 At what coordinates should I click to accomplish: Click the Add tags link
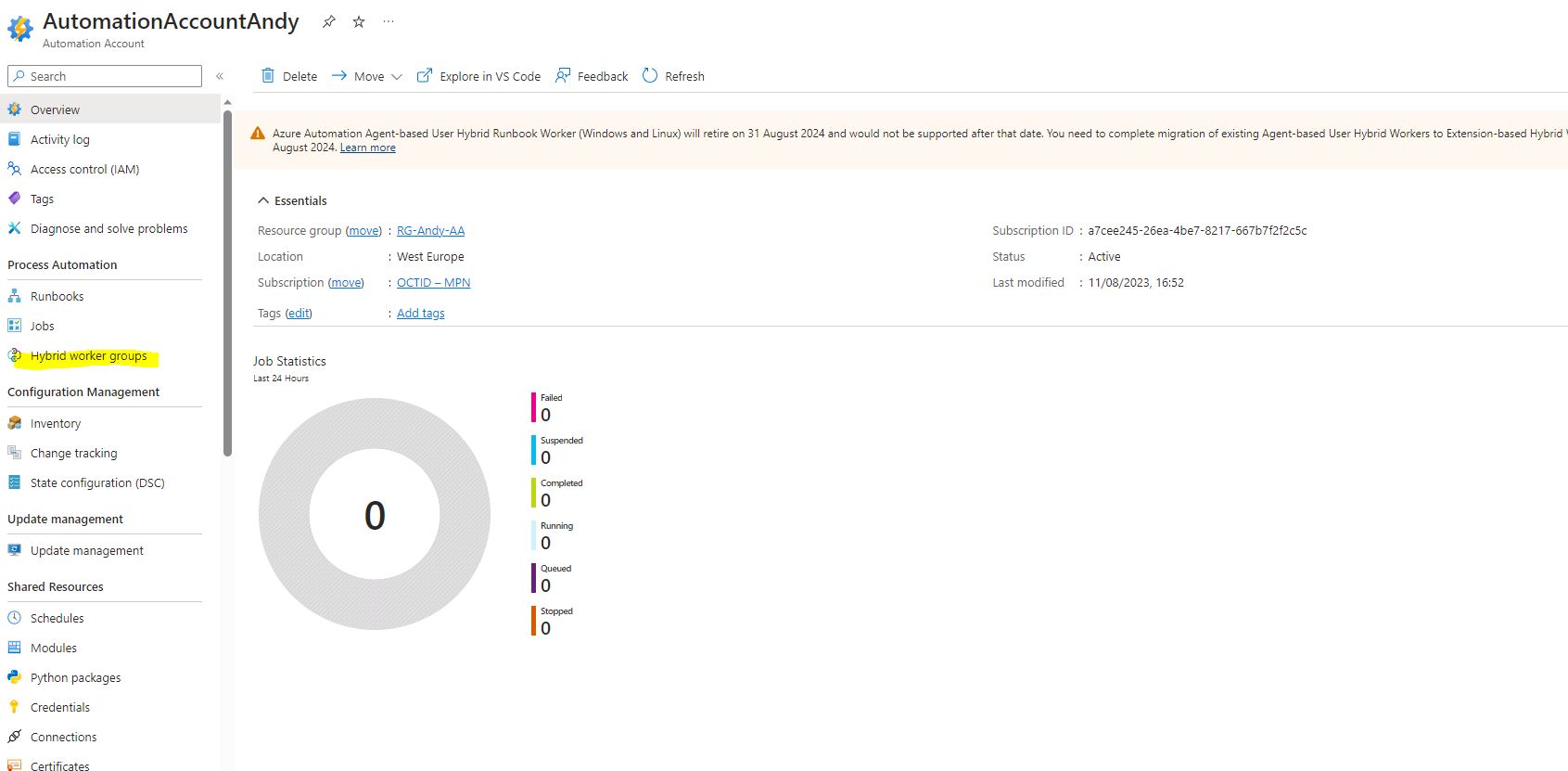420,314
